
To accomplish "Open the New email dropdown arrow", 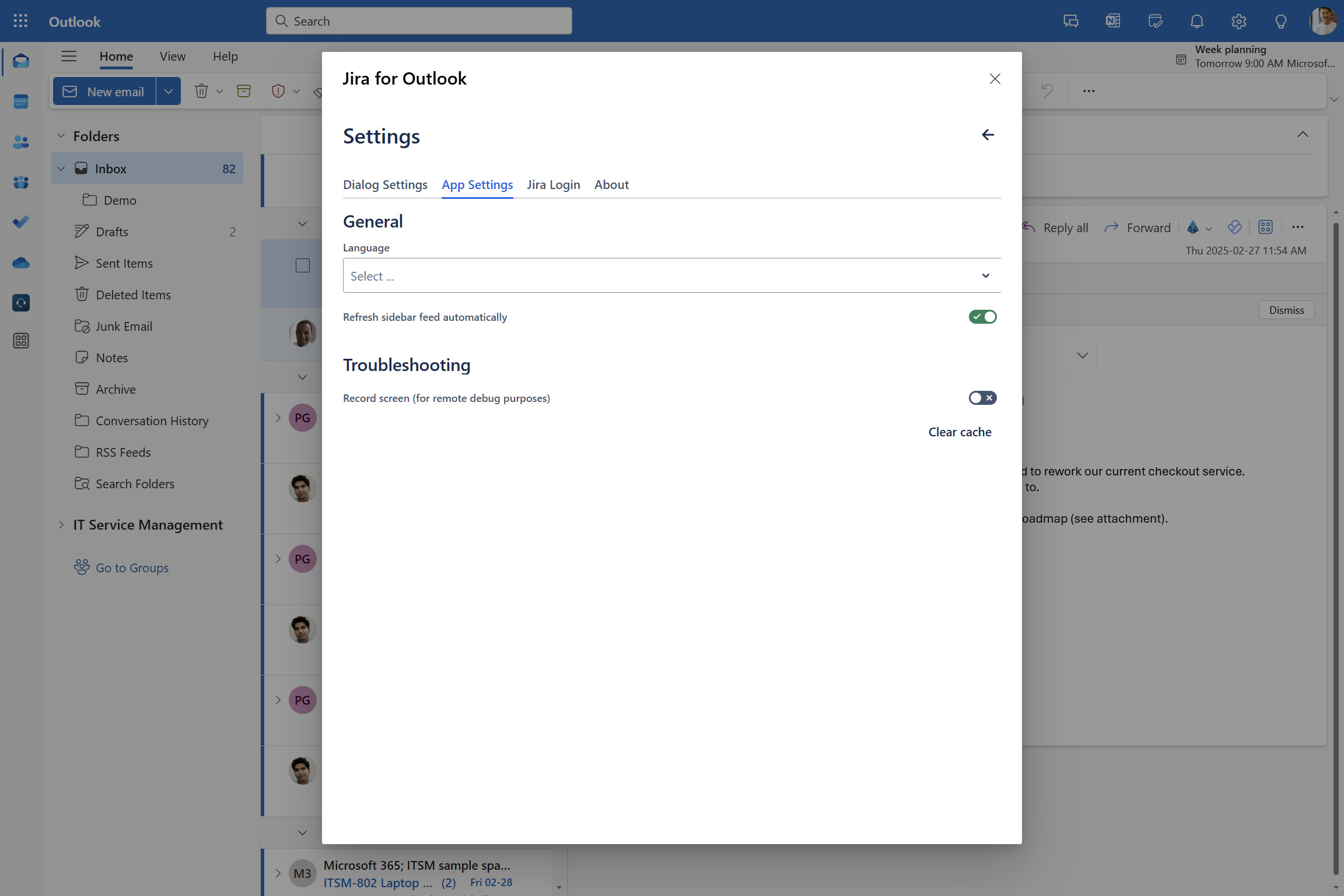I will [169, 92].
